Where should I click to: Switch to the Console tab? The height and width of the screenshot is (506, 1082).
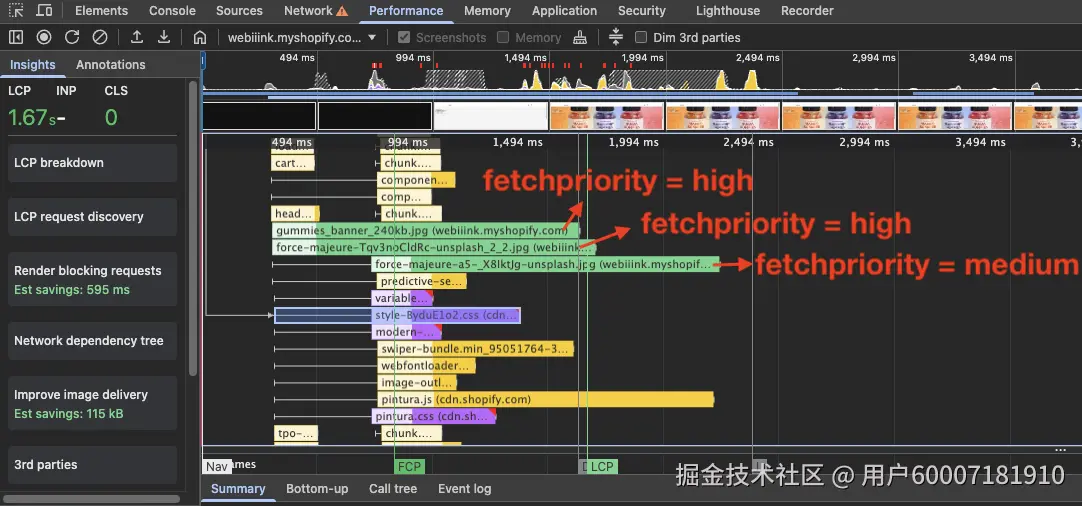[173, 10]
